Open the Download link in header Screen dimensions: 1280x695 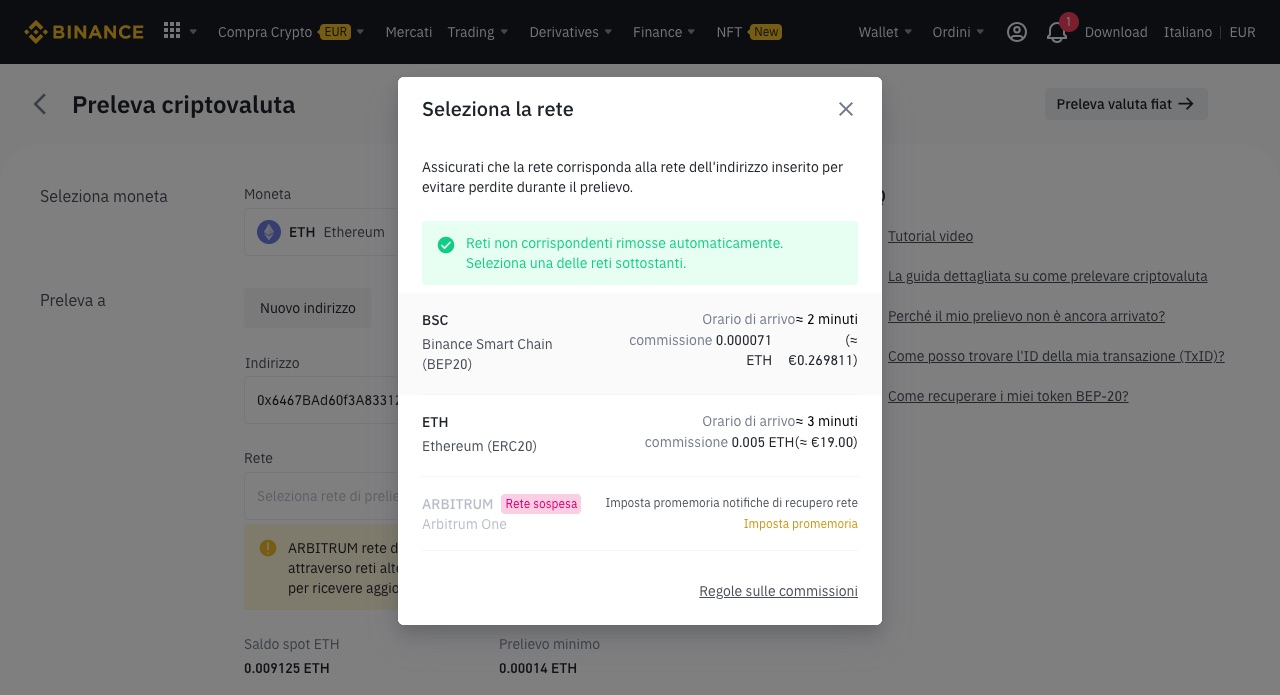(1116, 32)
